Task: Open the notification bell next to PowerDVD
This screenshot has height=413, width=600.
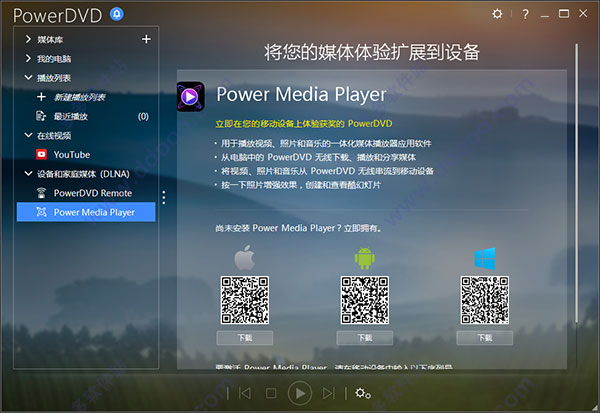Action: [x=117, y=14]
